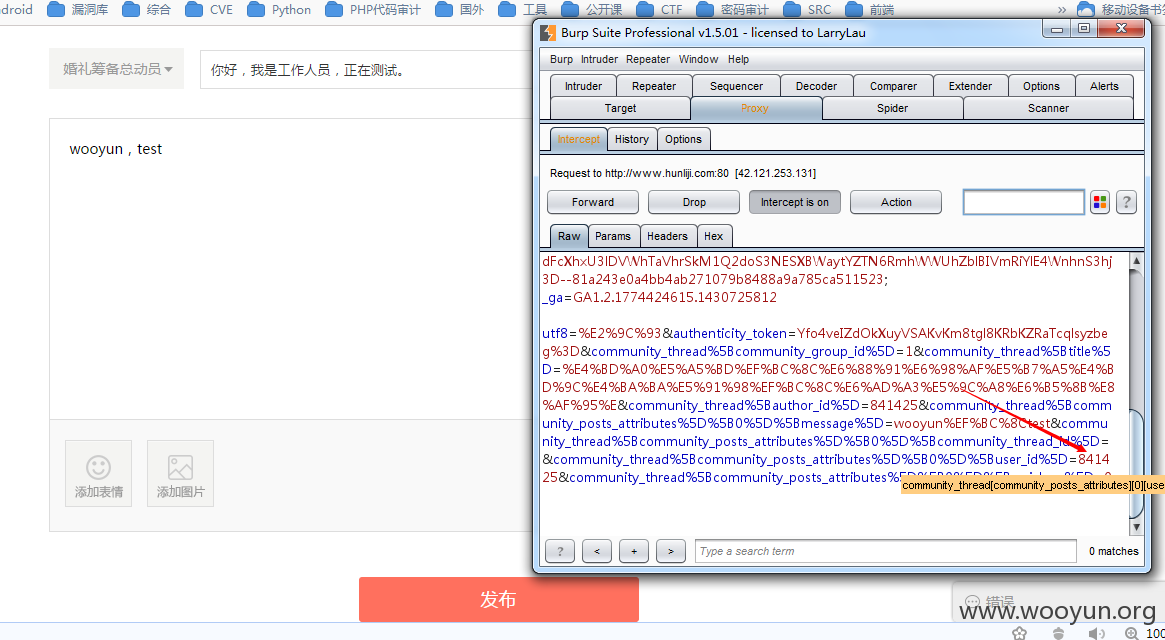Image resolution: width=1165 pixels, height=640 pixels.
Task: Switch to the Scanner tab
Action: click(1048, 109)
